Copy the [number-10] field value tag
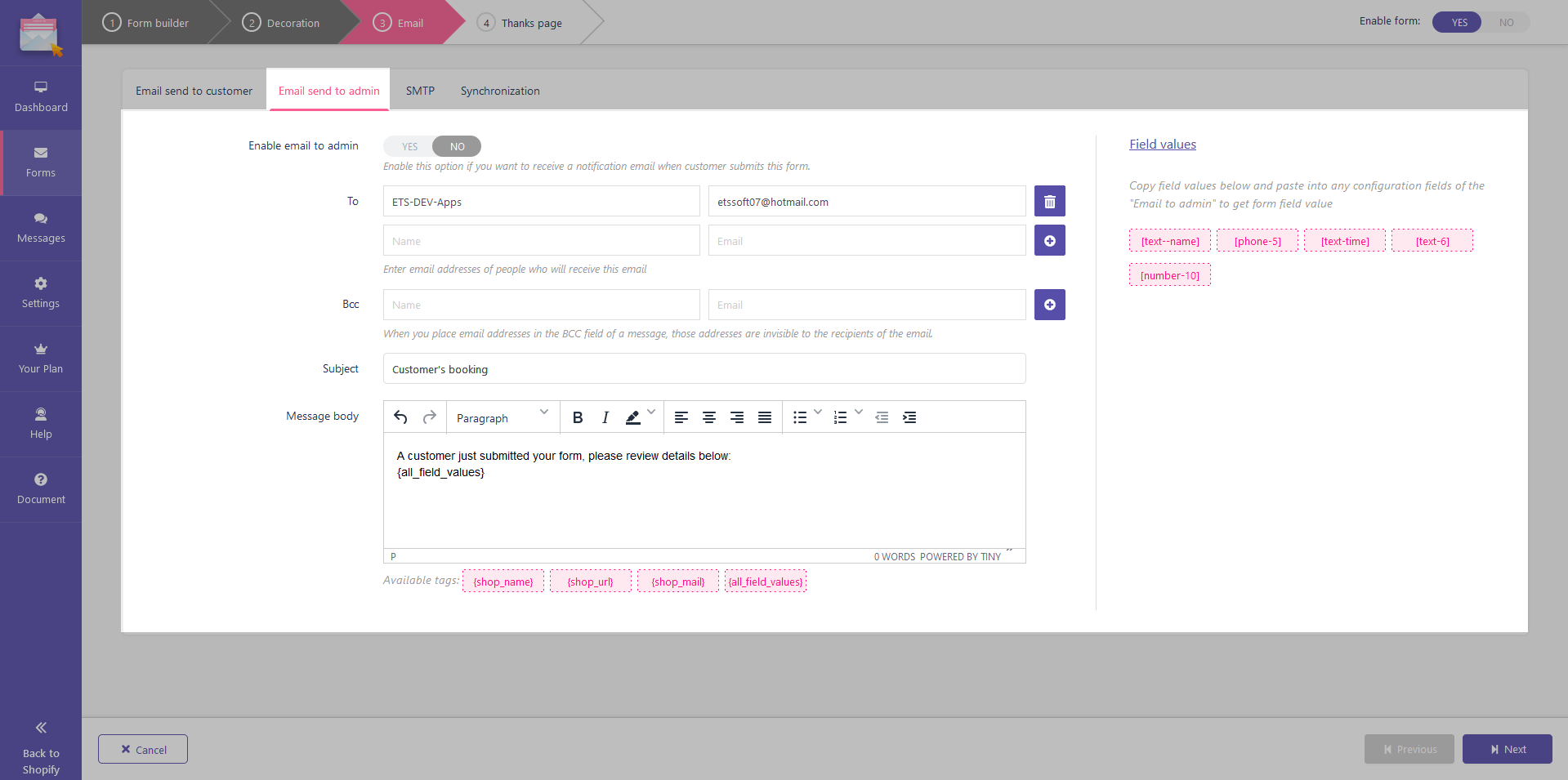Viewport: 1568px width, 780px height. click(1170, 275)
